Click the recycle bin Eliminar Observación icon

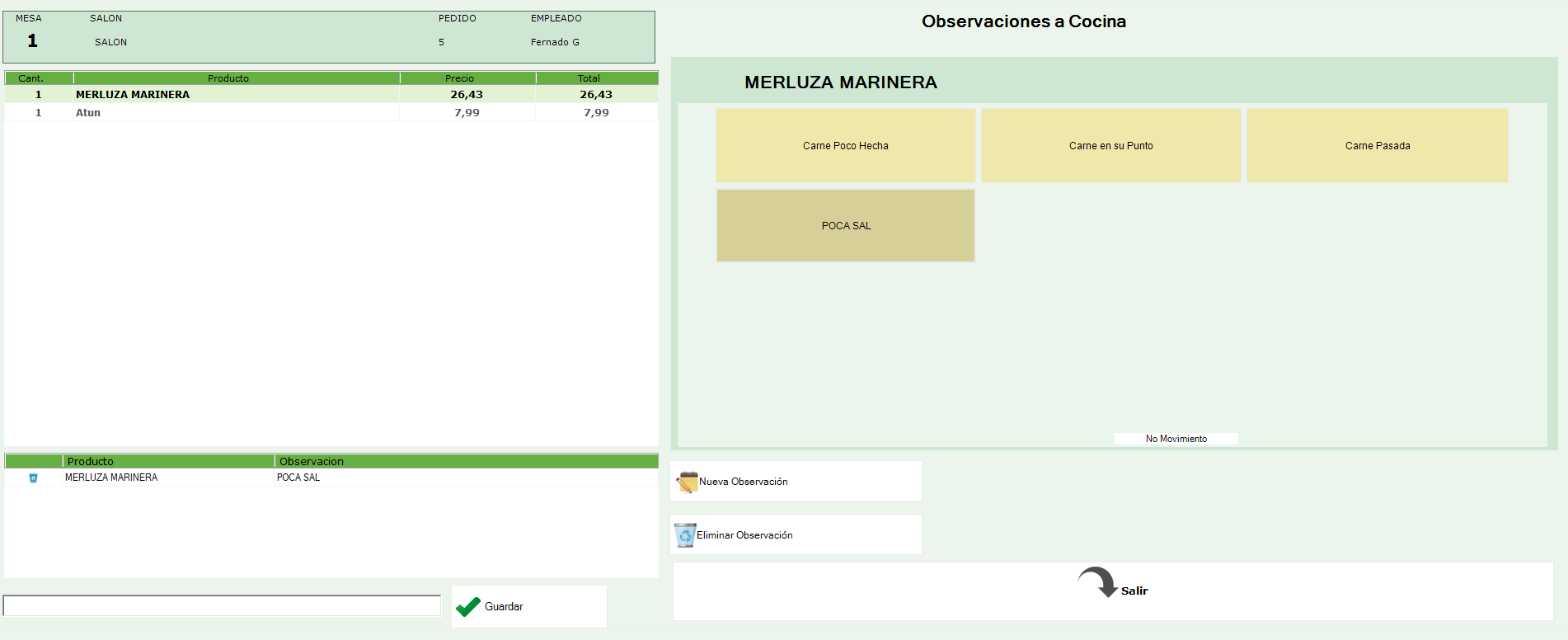coord(685,535)
